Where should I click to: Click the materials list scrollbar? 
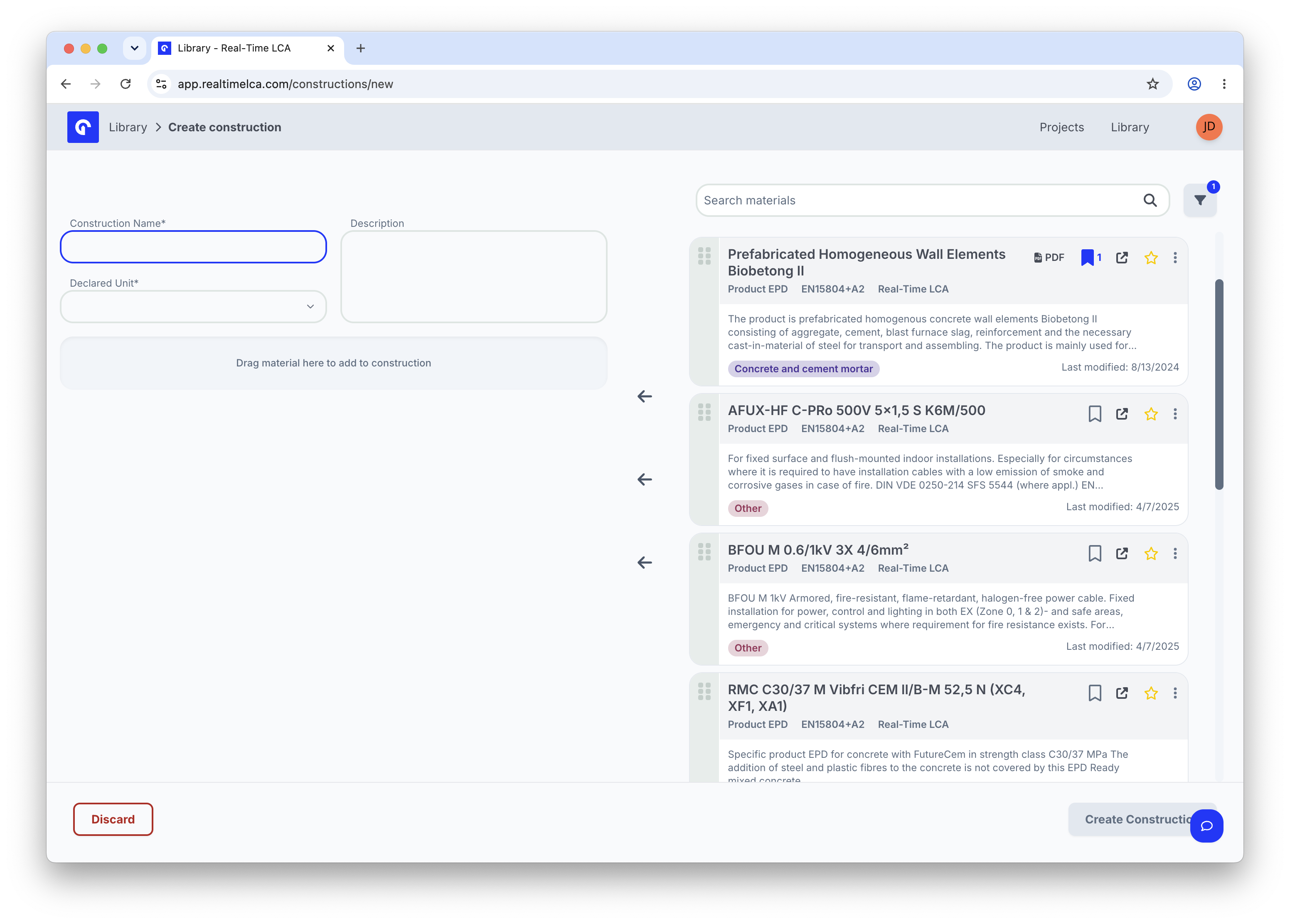click(x=1219, y=384)
